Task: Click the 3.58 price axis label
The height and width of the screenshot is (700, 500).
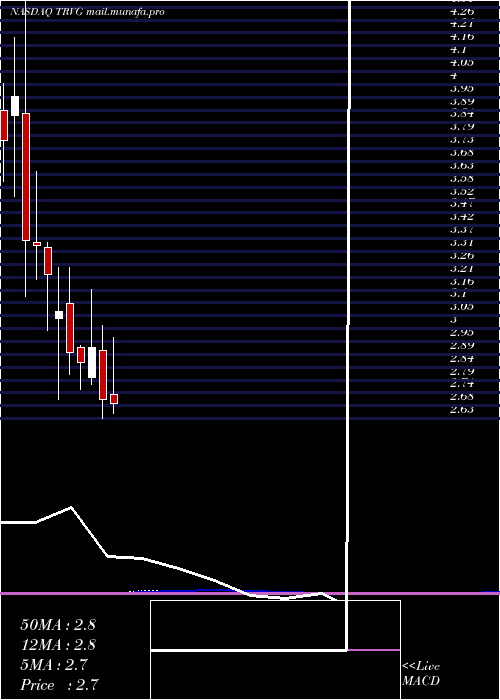Action: click(x=462, y=179)
